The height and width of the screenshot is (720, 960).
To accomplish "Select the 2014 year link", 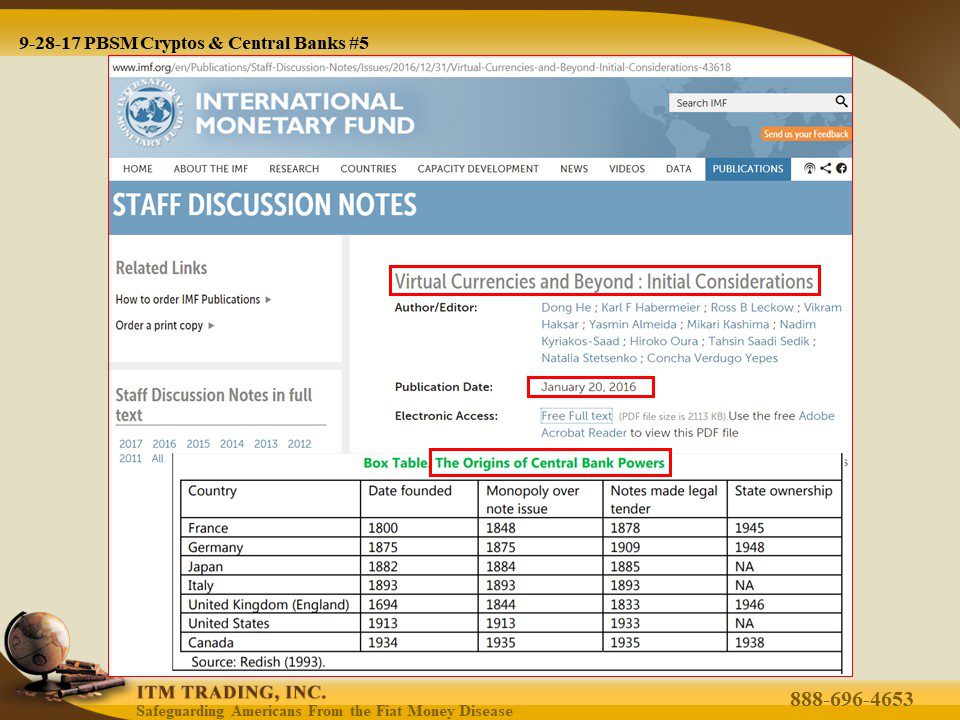I will coord(232,444).
